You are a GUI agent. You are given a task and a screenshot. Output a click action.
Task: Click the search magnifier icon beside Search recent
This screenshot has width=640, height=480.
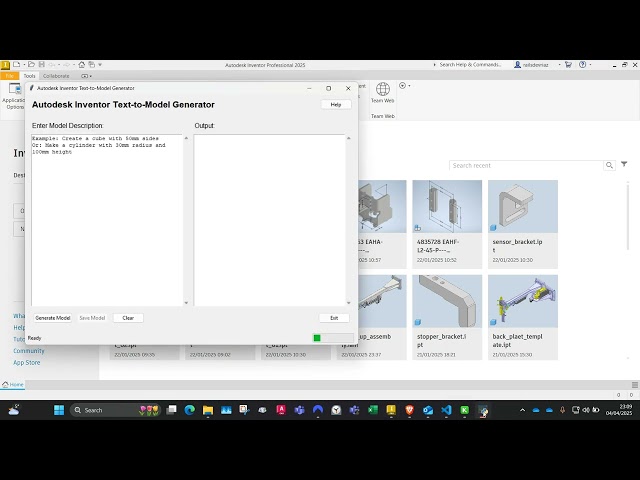(609, 165)
